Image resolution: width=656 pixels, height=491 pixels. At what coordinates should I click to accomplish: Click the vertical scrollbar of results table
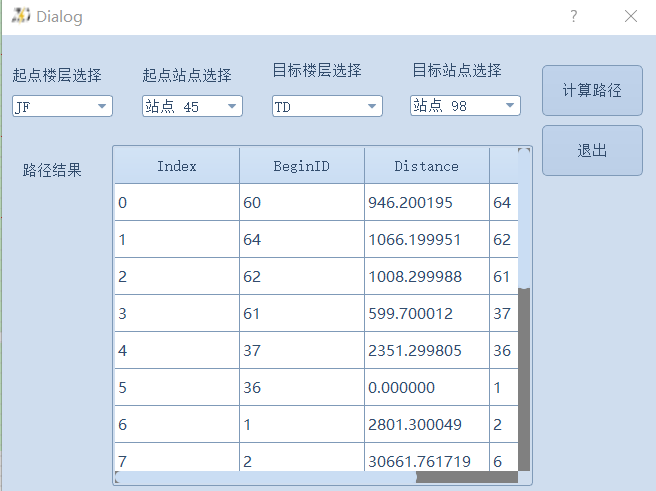[x=524, y=309]
